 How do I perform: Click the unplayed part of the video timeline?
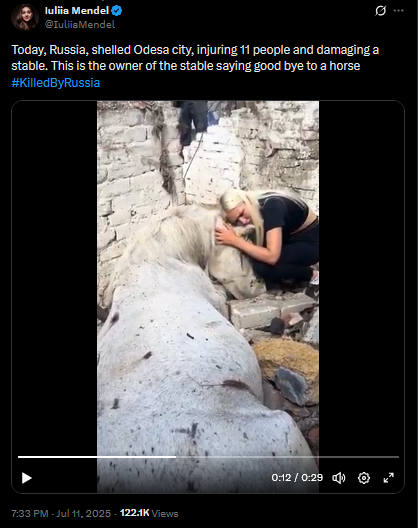coord(287,457)
